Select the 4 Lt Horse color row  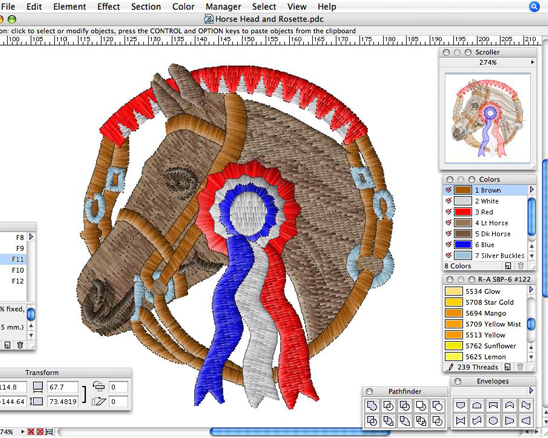[x=485, y=223]
